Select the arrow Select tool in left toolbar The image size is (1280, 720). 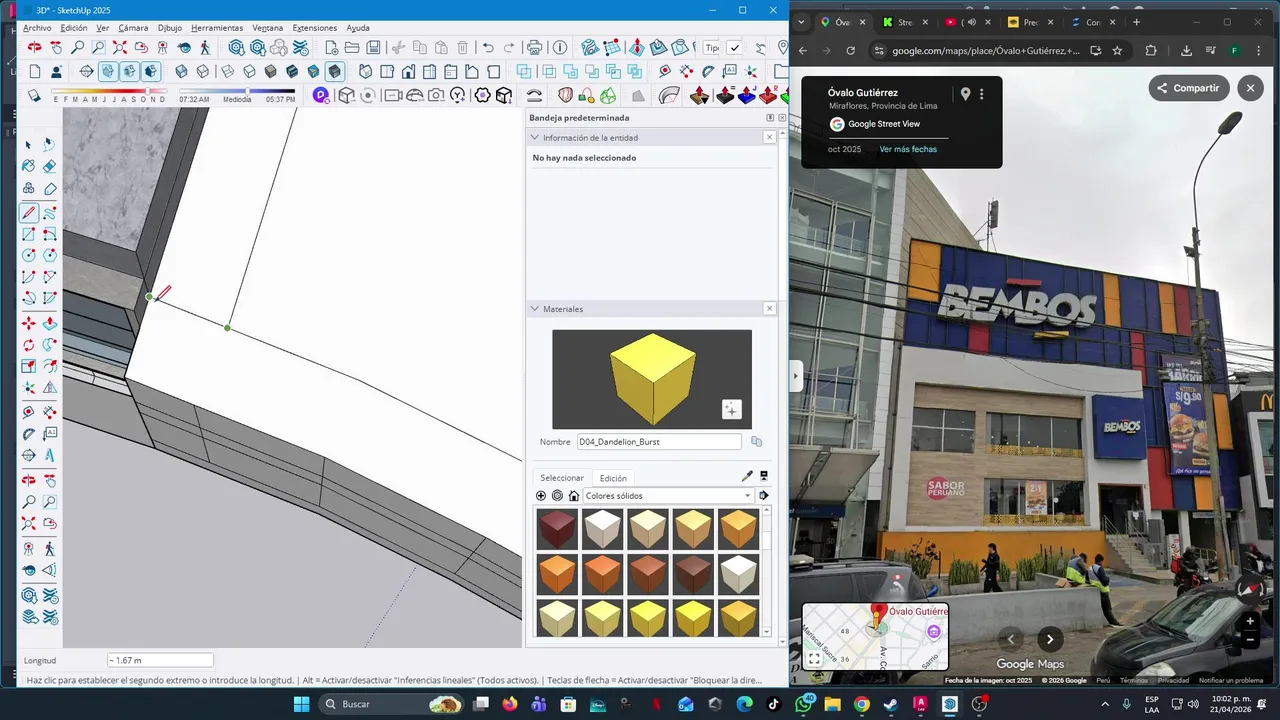tap(28, 145)
